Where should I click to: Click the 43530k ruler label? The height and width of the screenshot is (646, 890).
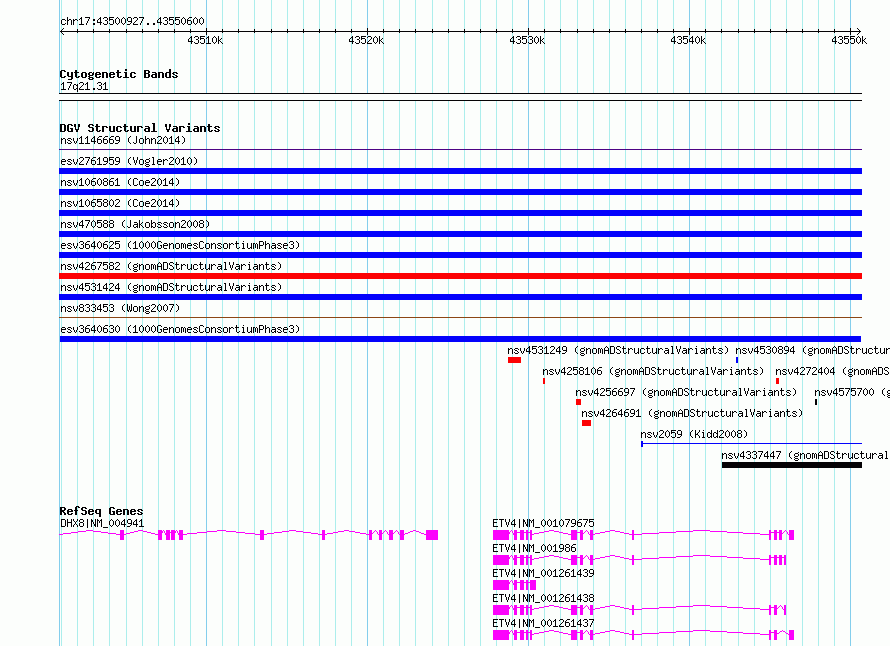527,40
